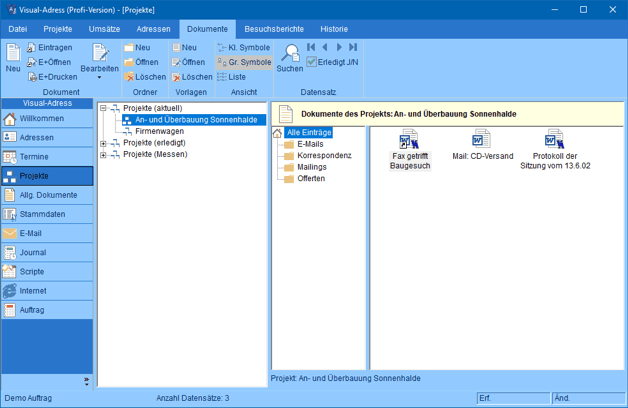The image size is (628, 408).
Task: Open the Offerten folder
Action: pyautogui.click(x=311, y=179)
